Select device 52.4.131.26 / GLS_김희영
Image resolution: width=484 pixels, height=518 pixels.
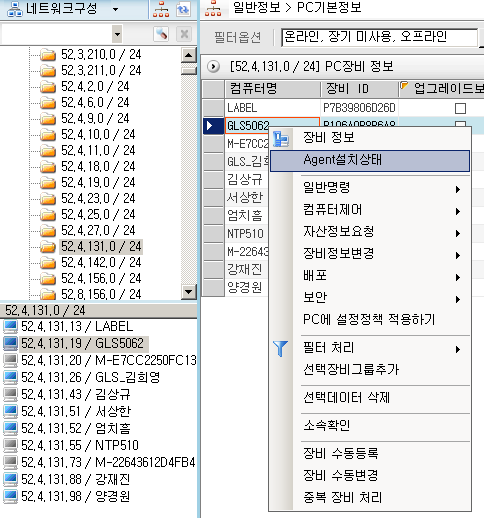(x=90, y=378)
